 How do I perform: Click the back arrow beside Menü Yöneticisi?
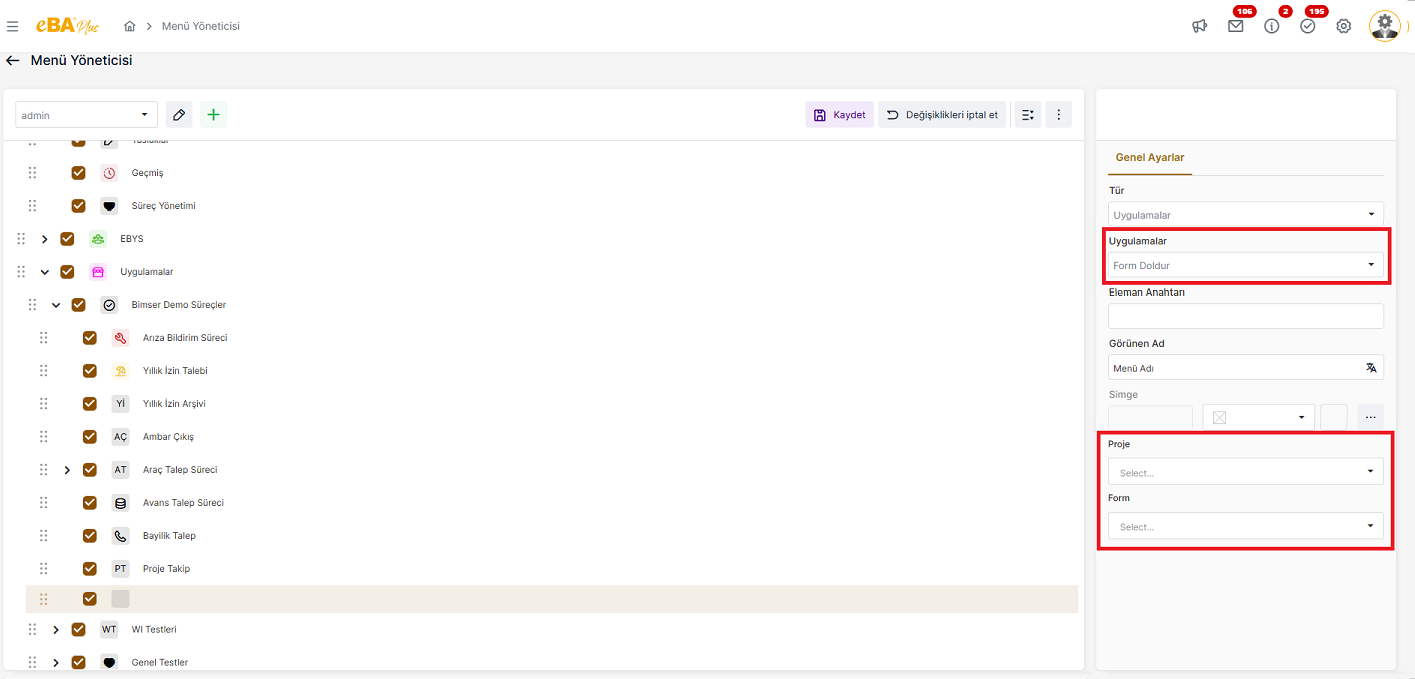coord(12,61)
